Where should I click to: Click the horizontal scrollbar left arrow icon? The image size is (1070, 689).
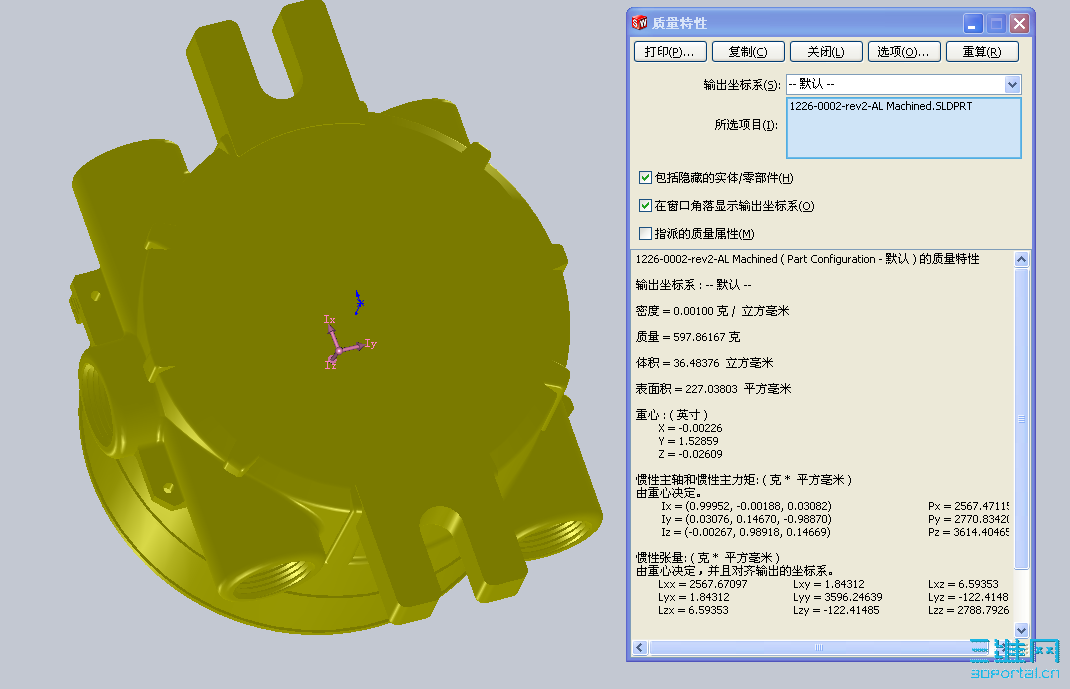coord(638,648)
